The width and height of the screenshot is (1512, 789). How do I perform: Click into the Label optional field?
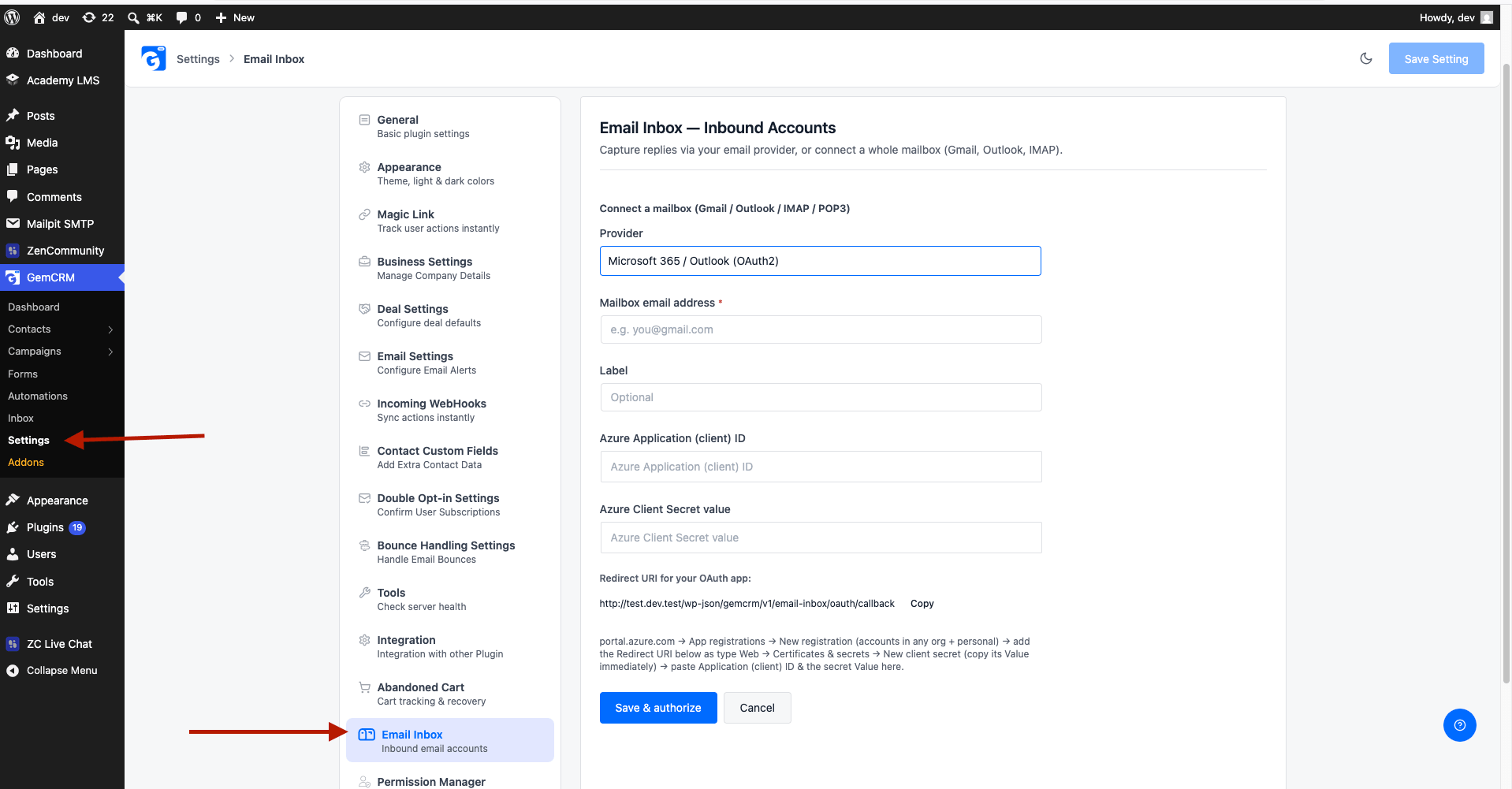821,397
